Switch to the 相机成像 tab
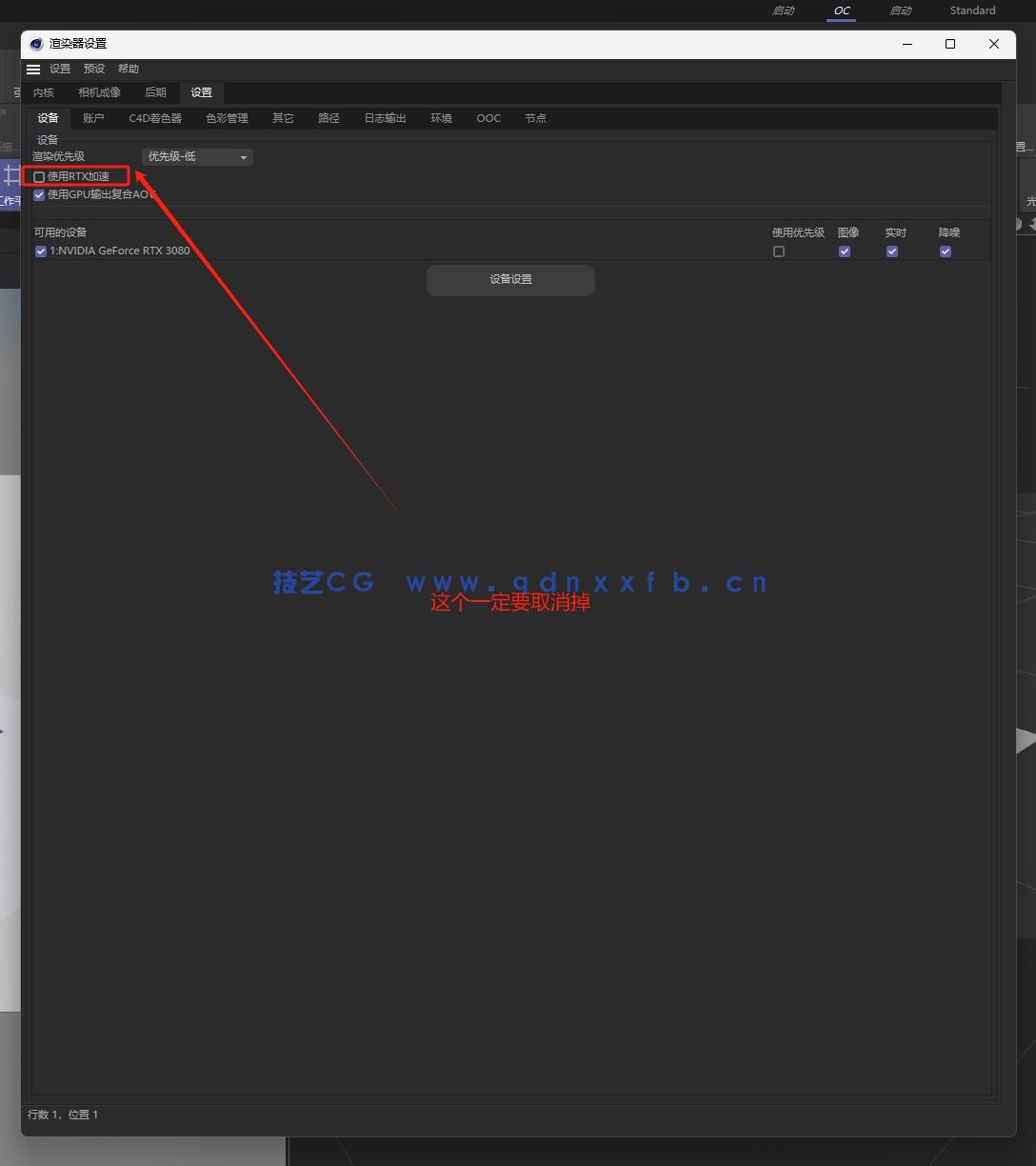The width and height of the screenshot is (1036, 1166). tap(98, 92)
